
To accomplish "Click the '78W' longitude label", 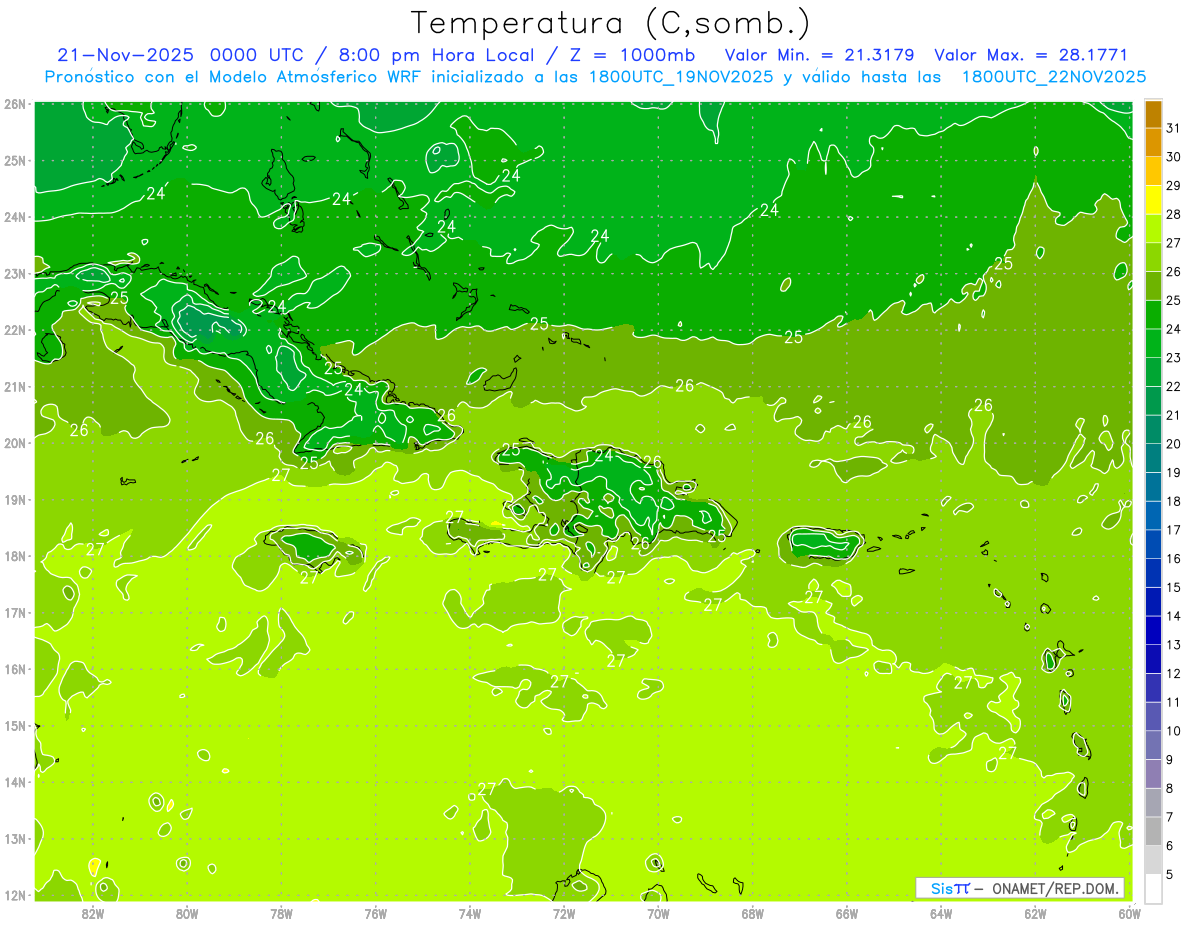I will (x=281, y=914).
